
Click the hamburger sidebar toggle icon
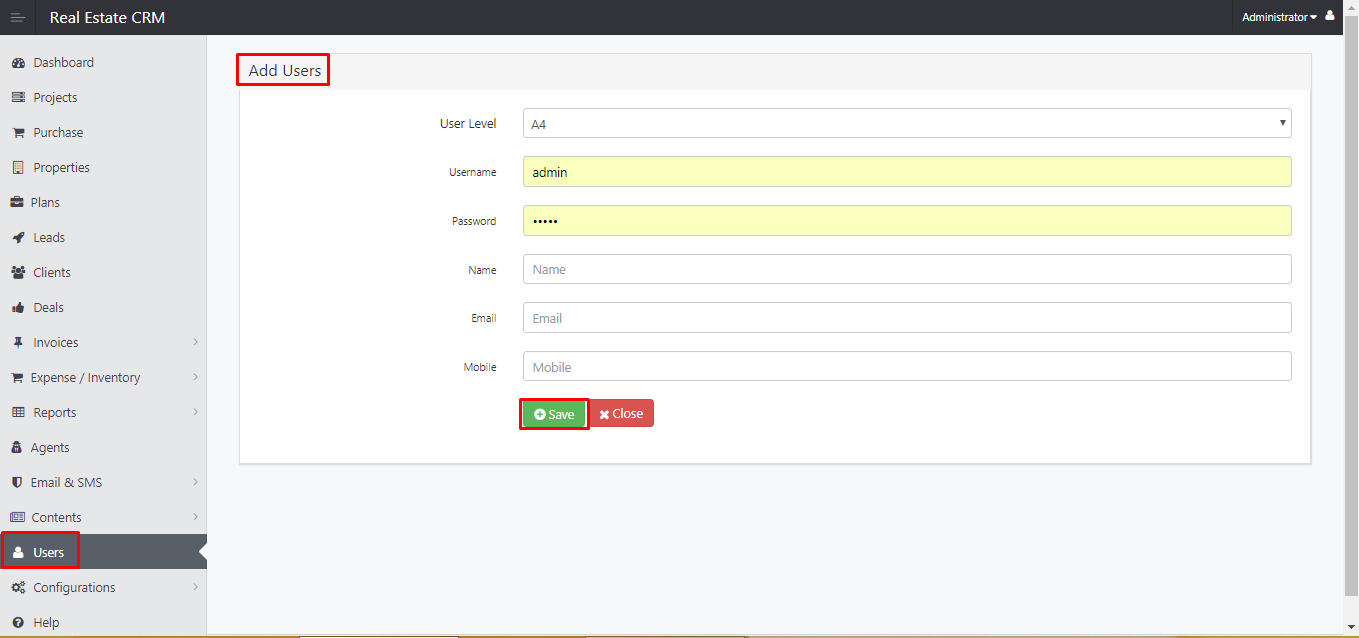click(x=18, y=17)
